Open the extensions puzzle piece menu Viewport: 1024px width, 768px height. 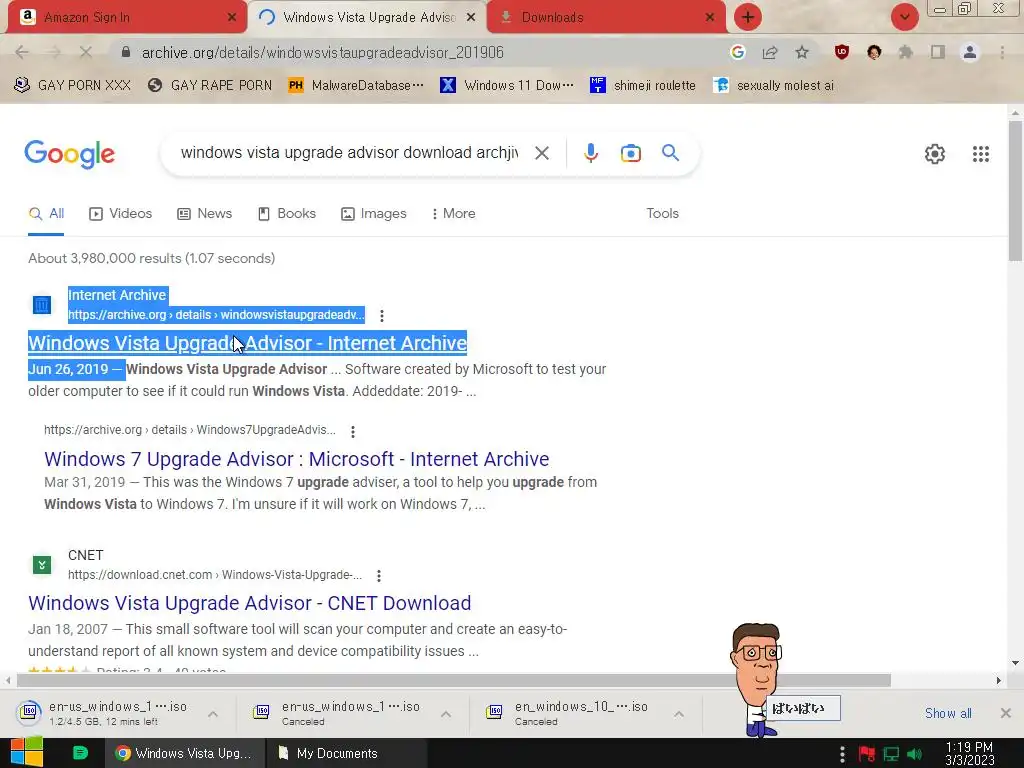[906, 52]
